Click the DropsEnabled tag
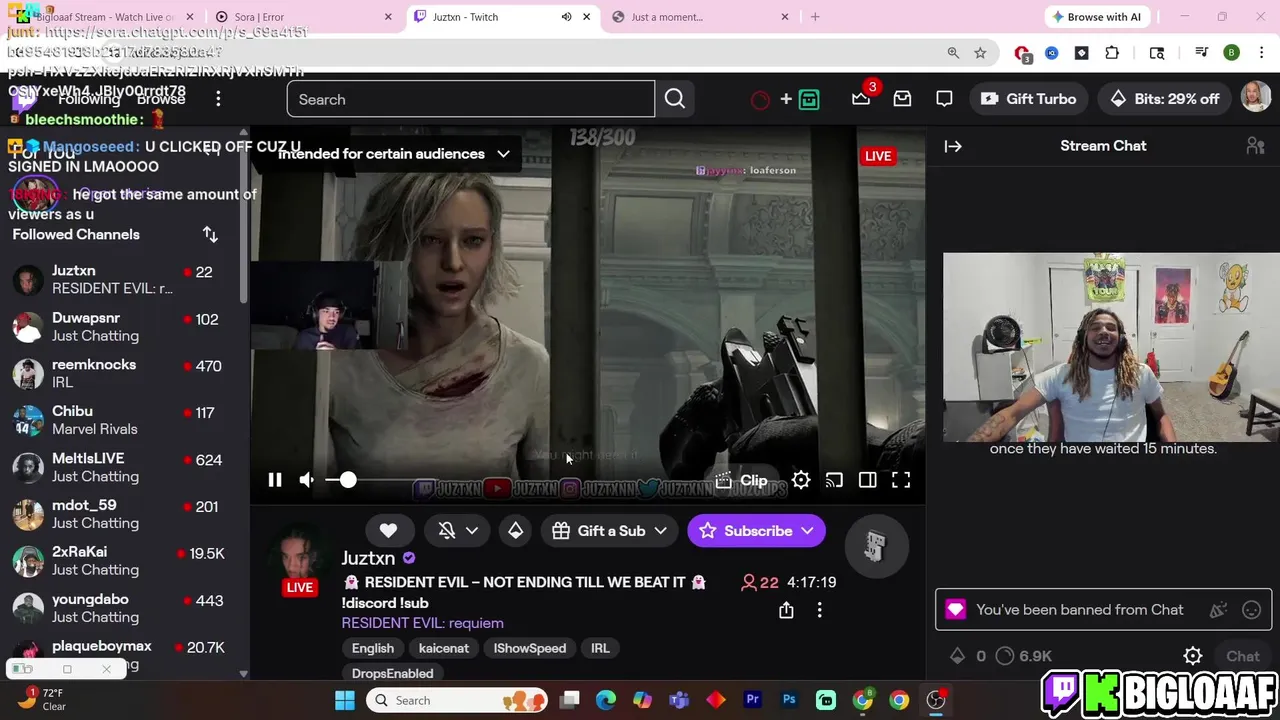This screenshot has height=720, width=1280. [392, 673]
